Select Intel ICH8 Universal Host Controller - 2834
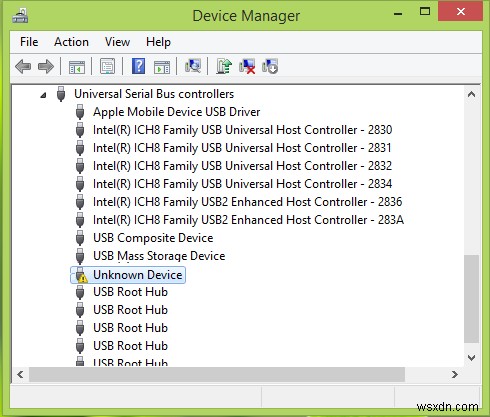490x417 pixels. [242, 184]
